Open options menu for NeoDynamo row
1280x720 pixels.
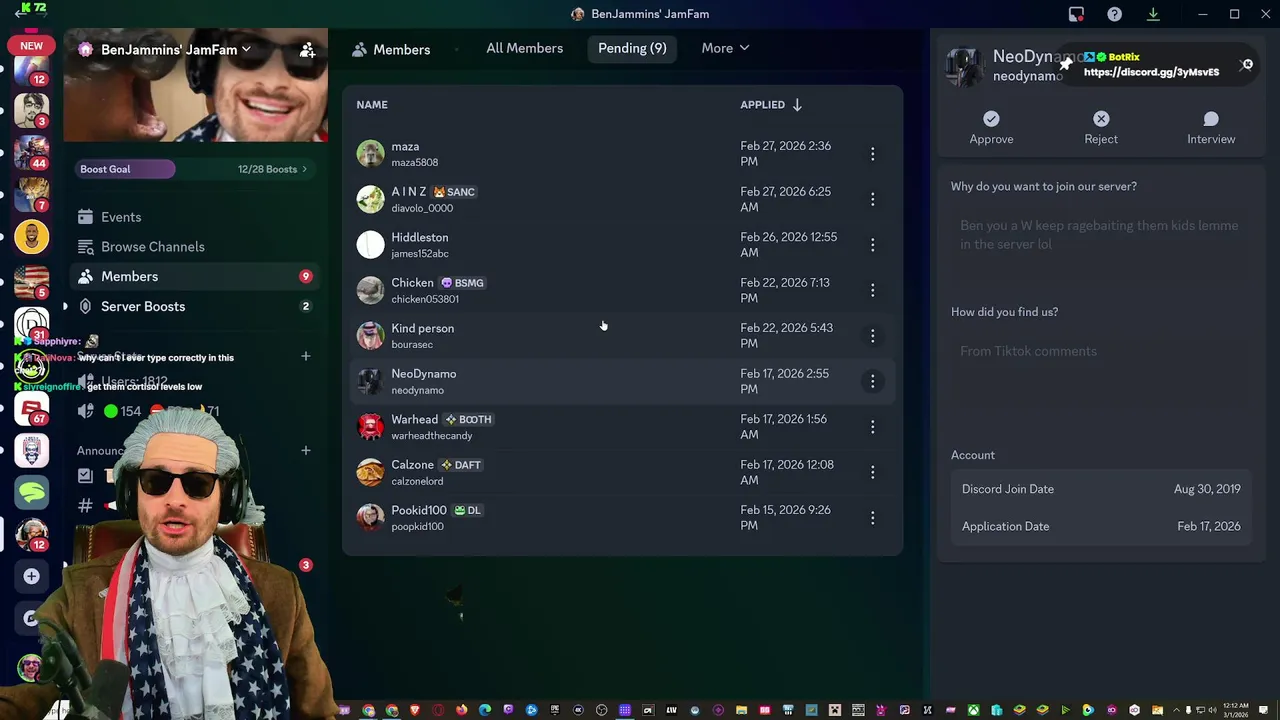pyautogui.click(x=872, y=381)
